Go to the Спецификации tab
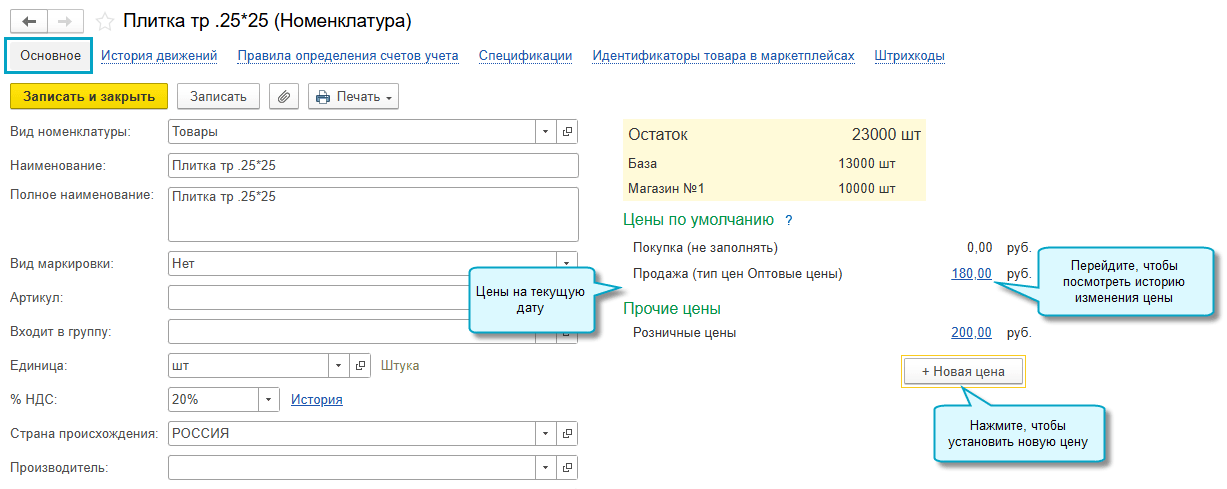The width and height of the screenshot is (1227, 489). coord(525,56)
